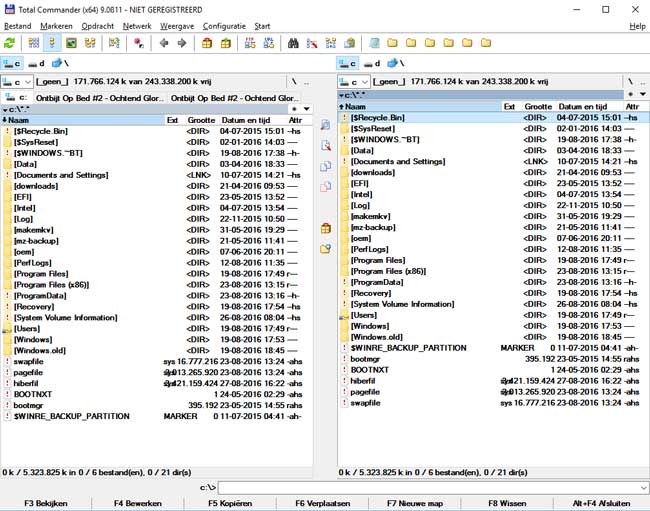The width and height of the screenshot is (650, 511).
Task: Click F5 Kopiëren button
Action: pyautogui.click(x=230, y=503)
